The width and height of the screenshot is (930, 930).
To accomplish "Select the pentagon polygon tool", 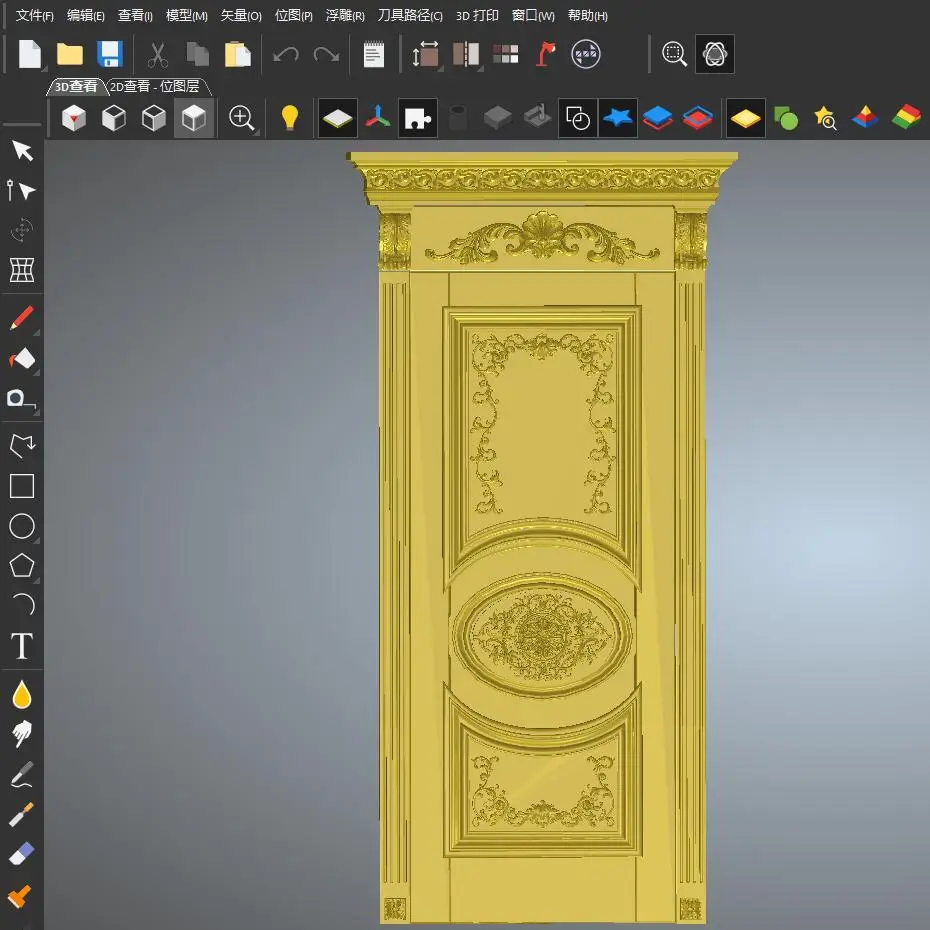I will click(x=22, y=565).
